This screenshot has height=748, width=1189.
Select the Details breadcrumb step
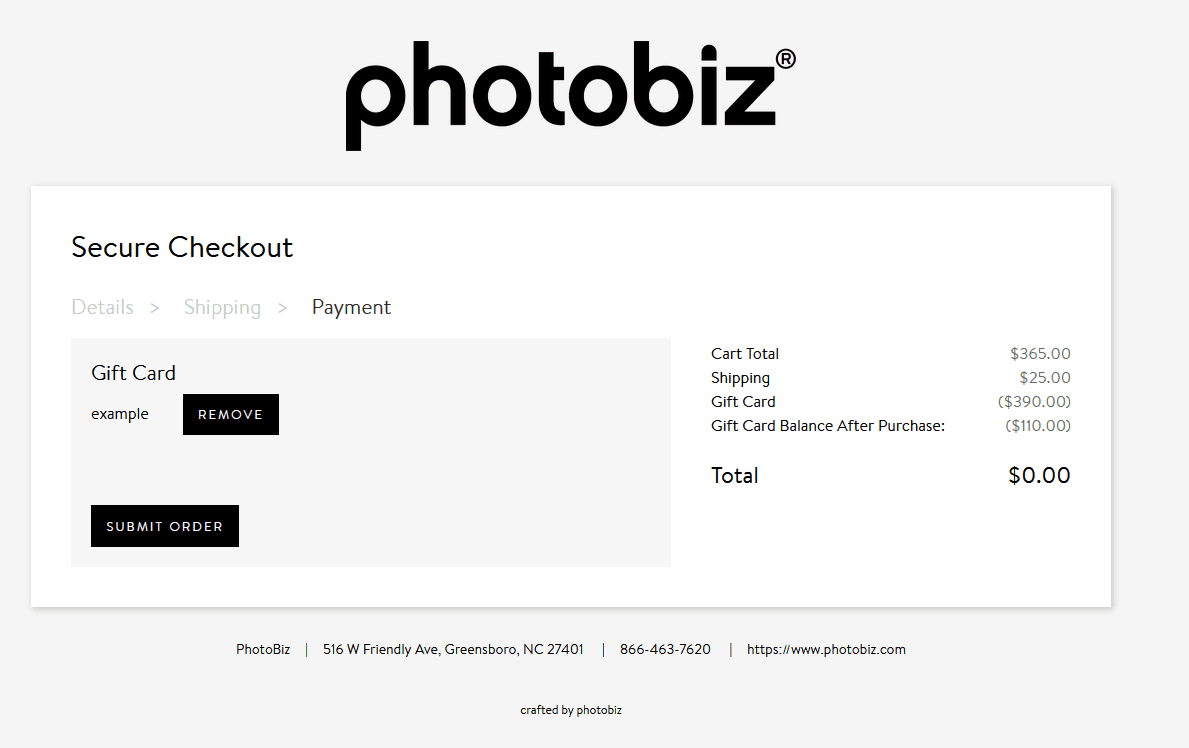click(102, 307)
